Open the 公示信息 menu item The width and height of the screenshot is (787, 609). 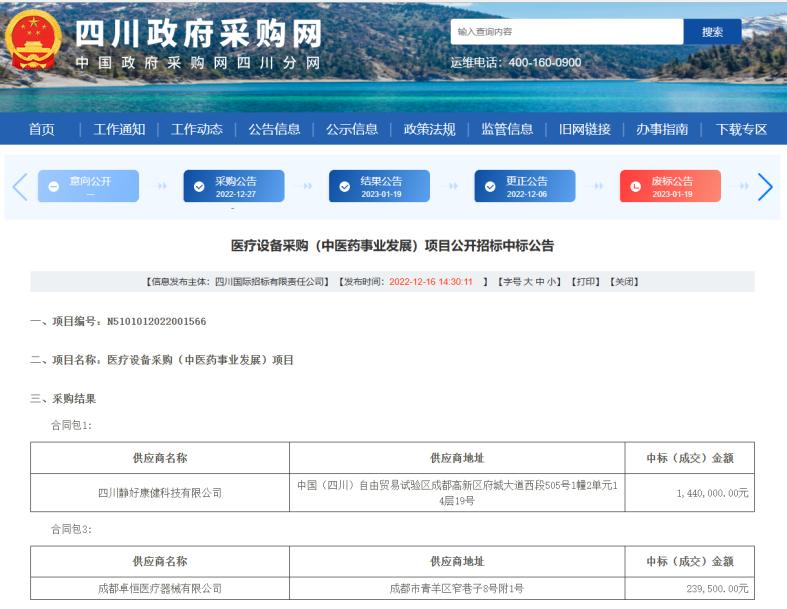[352, 130]
